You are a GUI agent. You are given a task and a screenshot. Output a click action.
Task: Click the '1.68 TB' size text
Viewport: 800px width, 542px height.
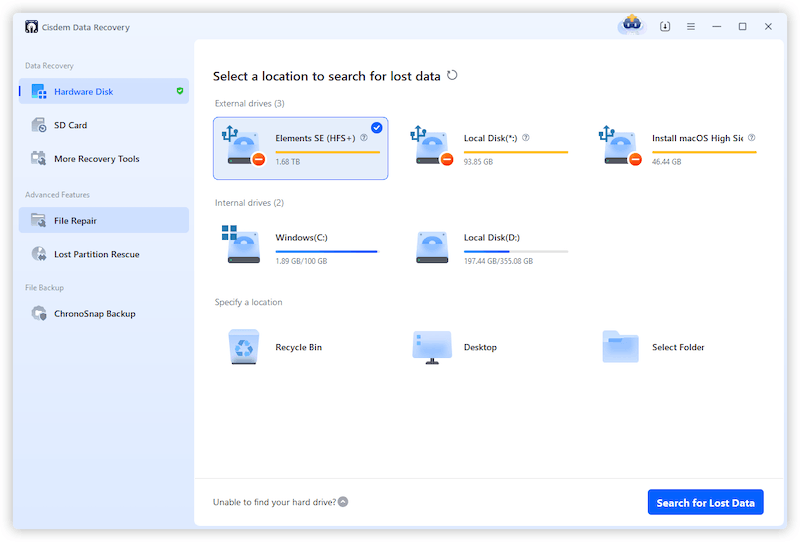(288, 162)
